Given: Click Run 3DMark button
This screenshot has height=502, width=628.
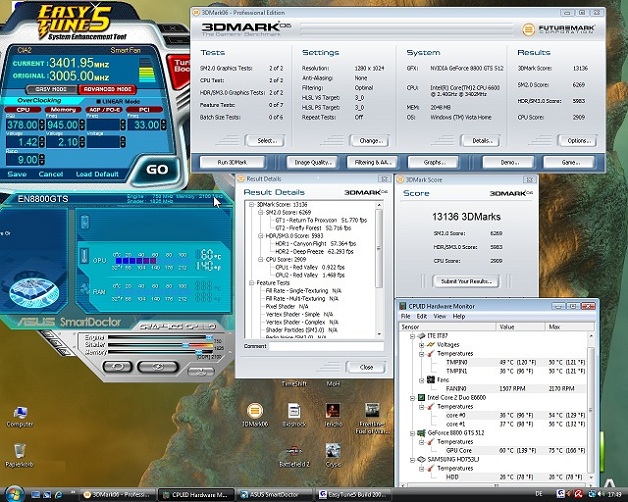Looking at the screenshot, I should click(232, 162).
